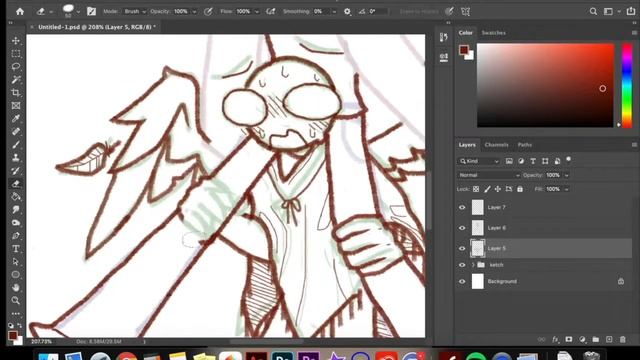Hide Layer 6 using its eye icon

pos(462,228)
